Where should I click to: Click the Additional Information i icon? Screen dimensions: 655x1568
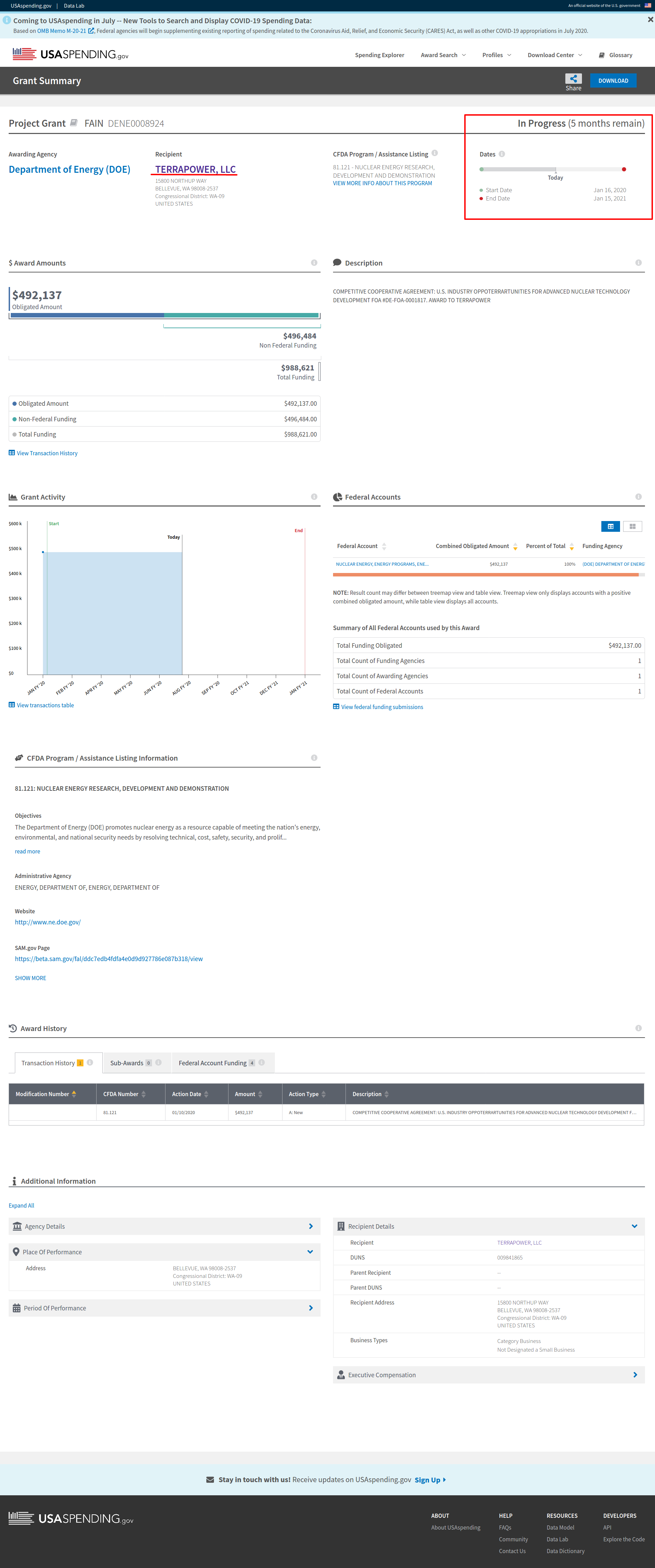coord(14,1181)
